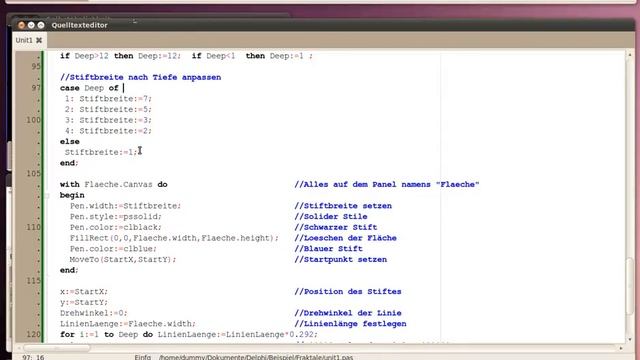Click the 'x:=StartX;' line
640x360 pixels.
tap(84, 292)
